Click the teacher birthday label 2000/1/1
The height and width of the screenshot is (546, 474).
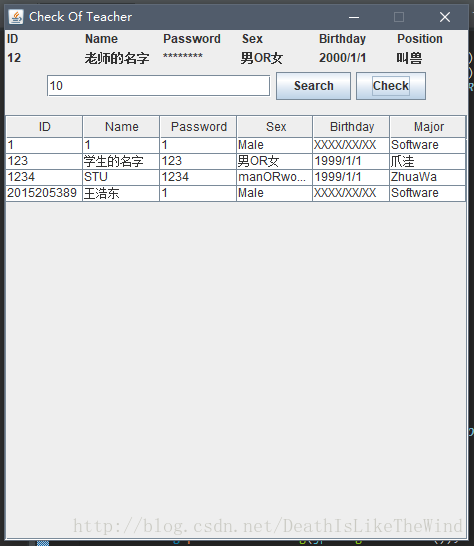tap(342, 58)
